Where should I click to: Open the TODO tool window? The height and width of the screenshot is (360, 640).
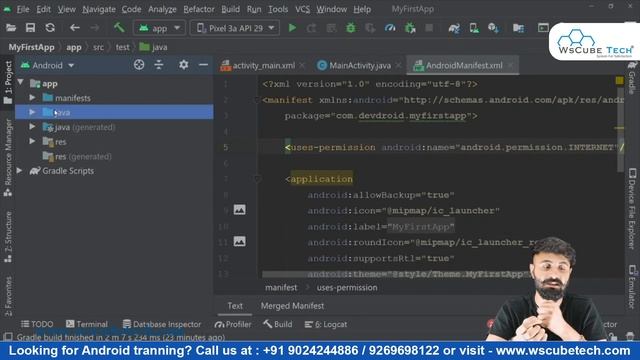tap(37, 324)
